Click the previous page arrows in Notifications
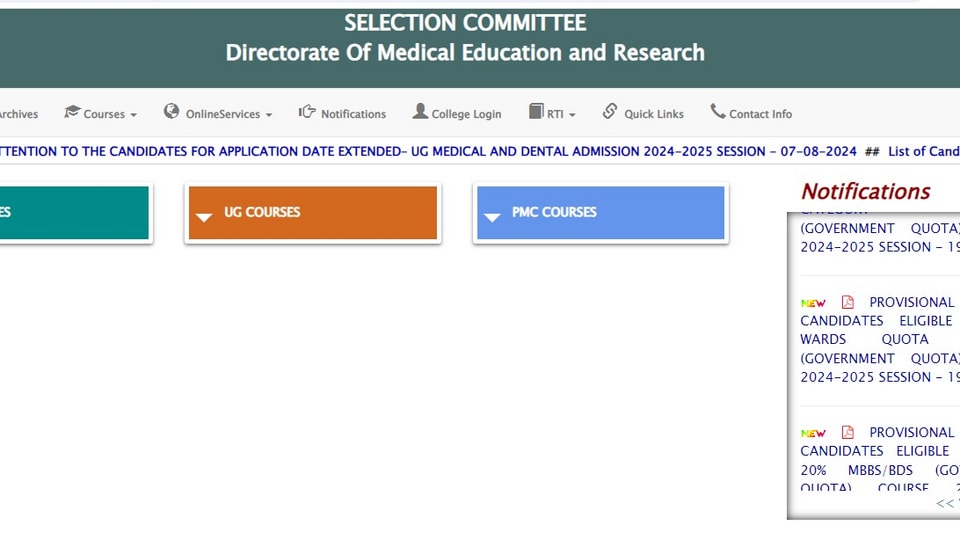Image resolution: width=960 pixels, height=540 pixels. tap(945, 503)
